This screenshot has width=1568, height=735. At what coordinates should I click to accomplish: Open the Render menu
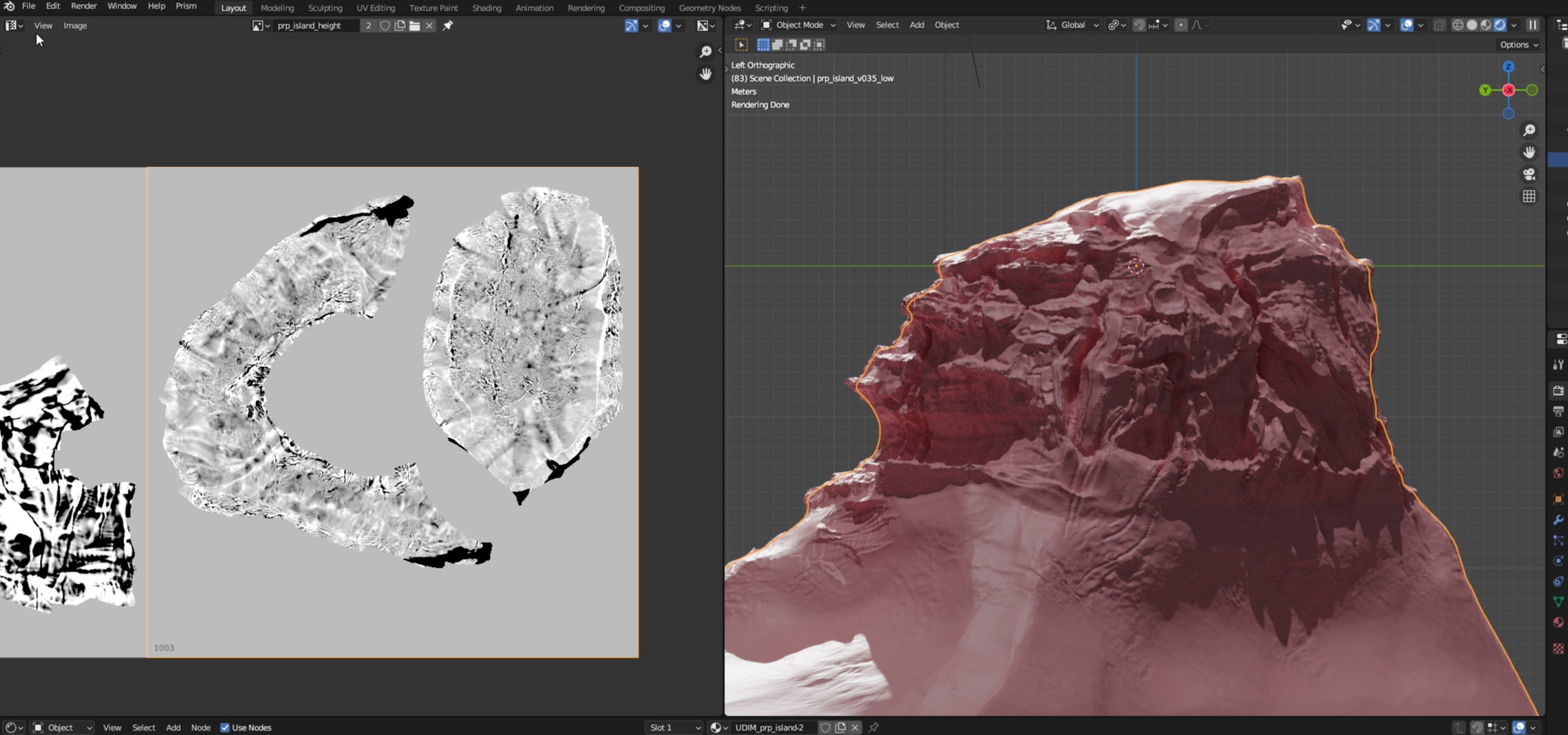click(84, 6)
